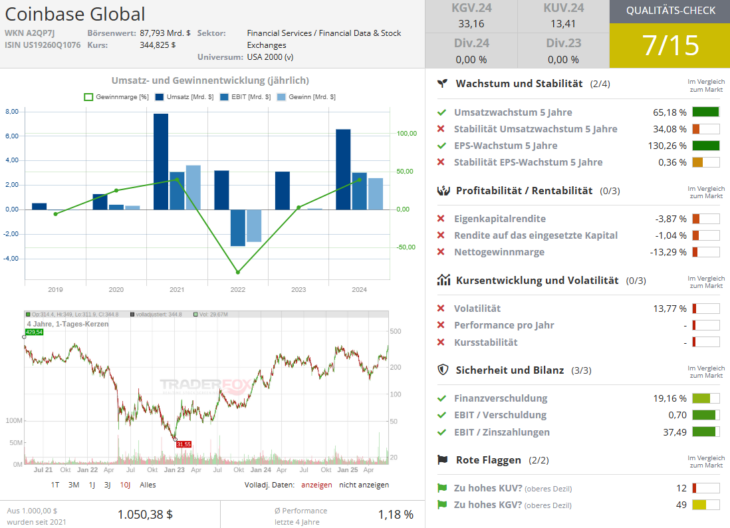Click market comparison bar for Finanzverschuldung

[x=705, y=399]
